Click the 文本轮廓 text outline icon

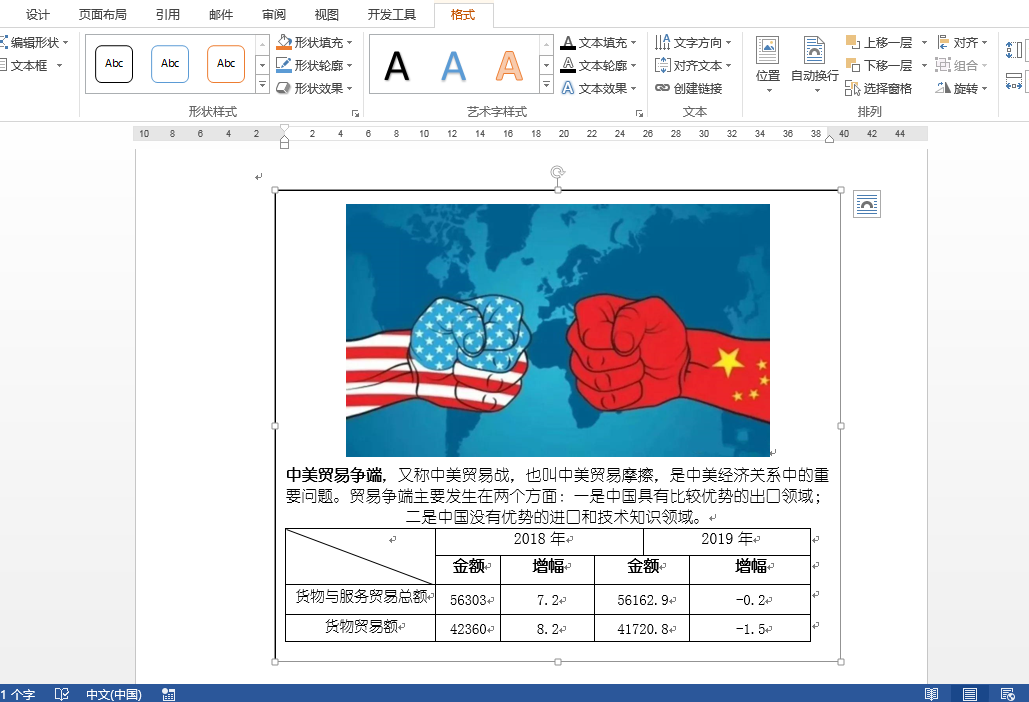568,65
